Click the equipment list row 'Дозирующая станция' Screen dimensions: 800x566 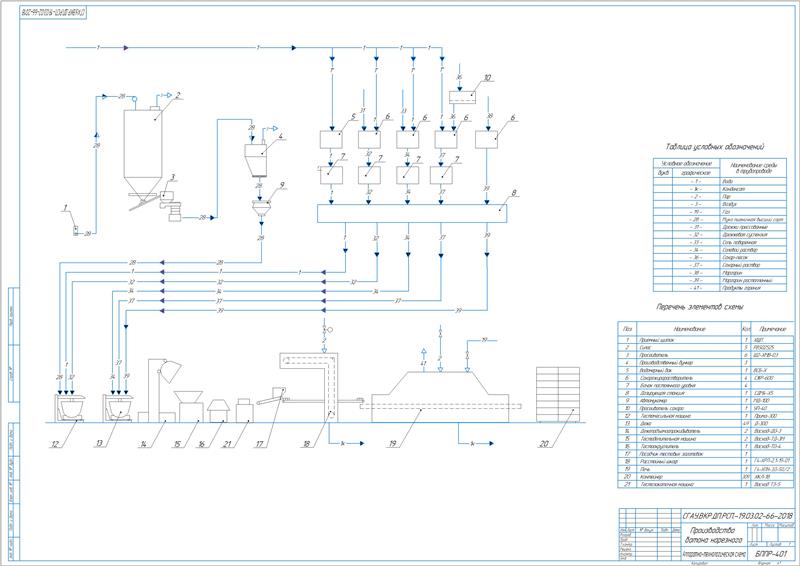coord(706,393)
